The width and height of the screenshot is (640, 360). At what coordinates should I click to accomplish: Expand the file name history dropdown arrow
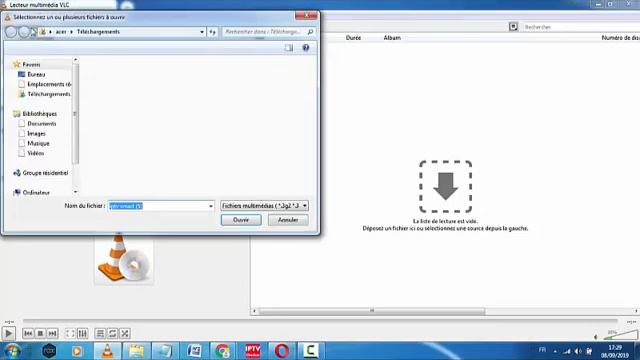[x=211, y=206]
